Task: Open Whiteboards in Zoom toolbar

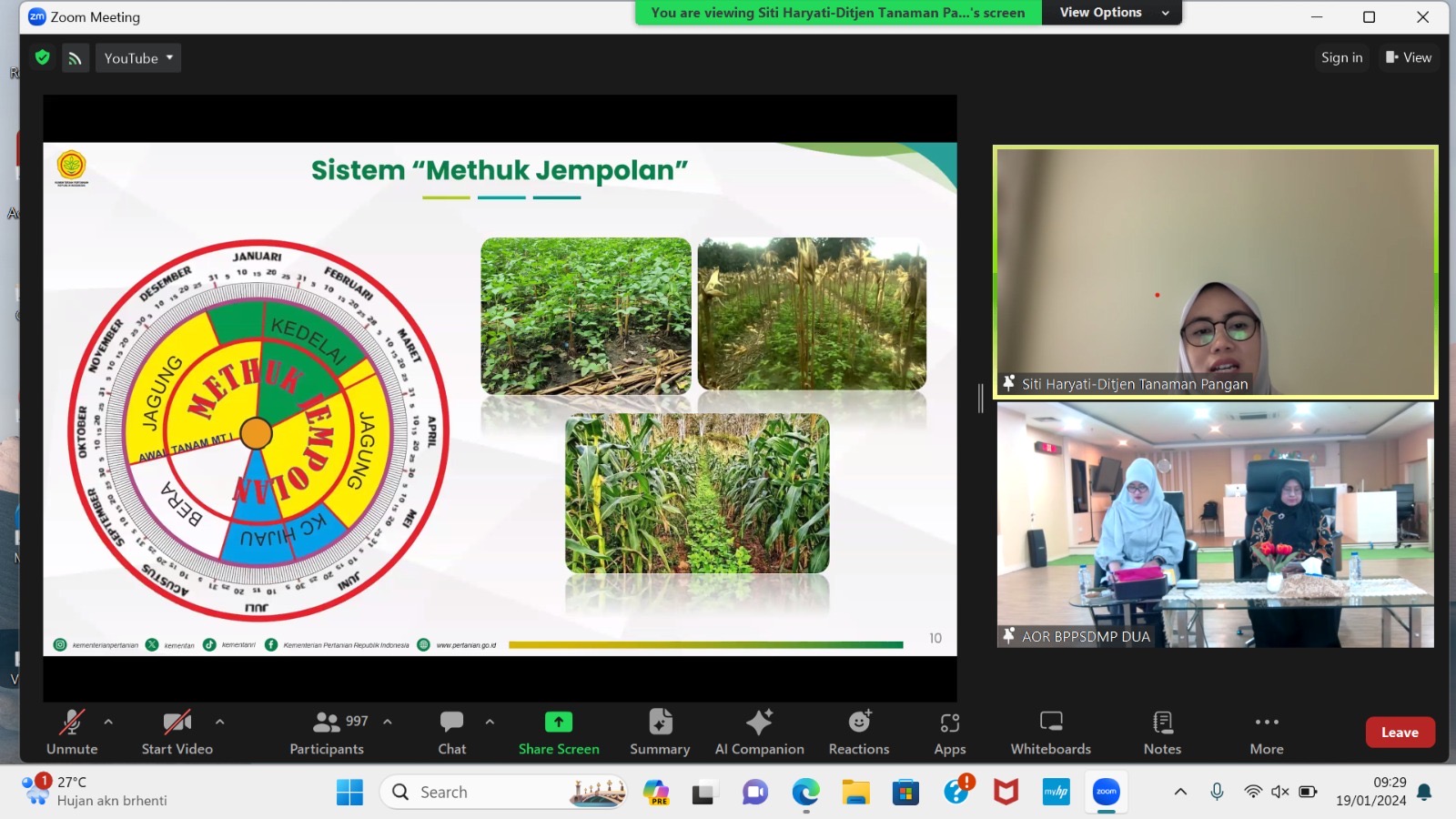Action: tap(1050, 732)
